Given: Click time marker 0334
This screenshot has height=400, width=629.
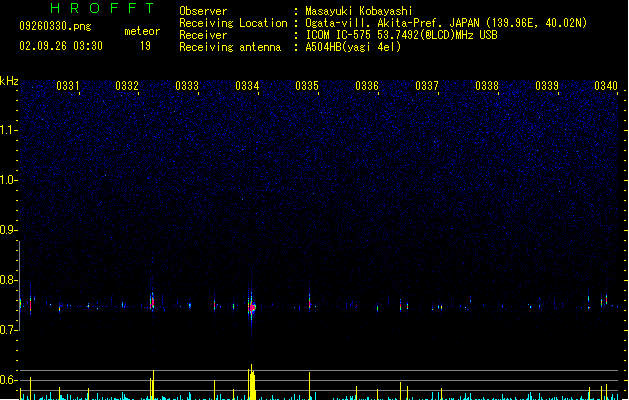Looking at the screenshot, I should tap(247, 86).
